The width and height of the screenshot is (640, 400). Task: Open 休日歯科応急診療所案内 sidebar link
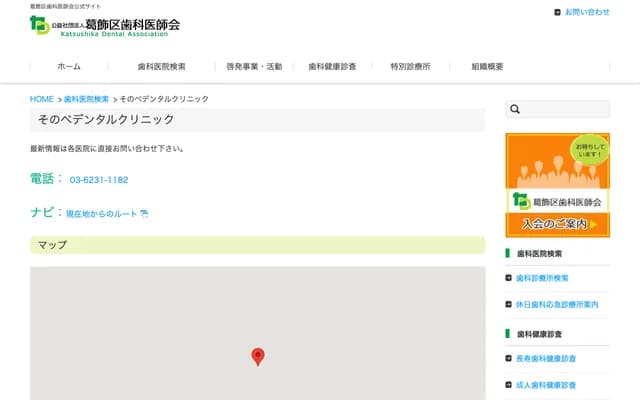tap(557, 305)
